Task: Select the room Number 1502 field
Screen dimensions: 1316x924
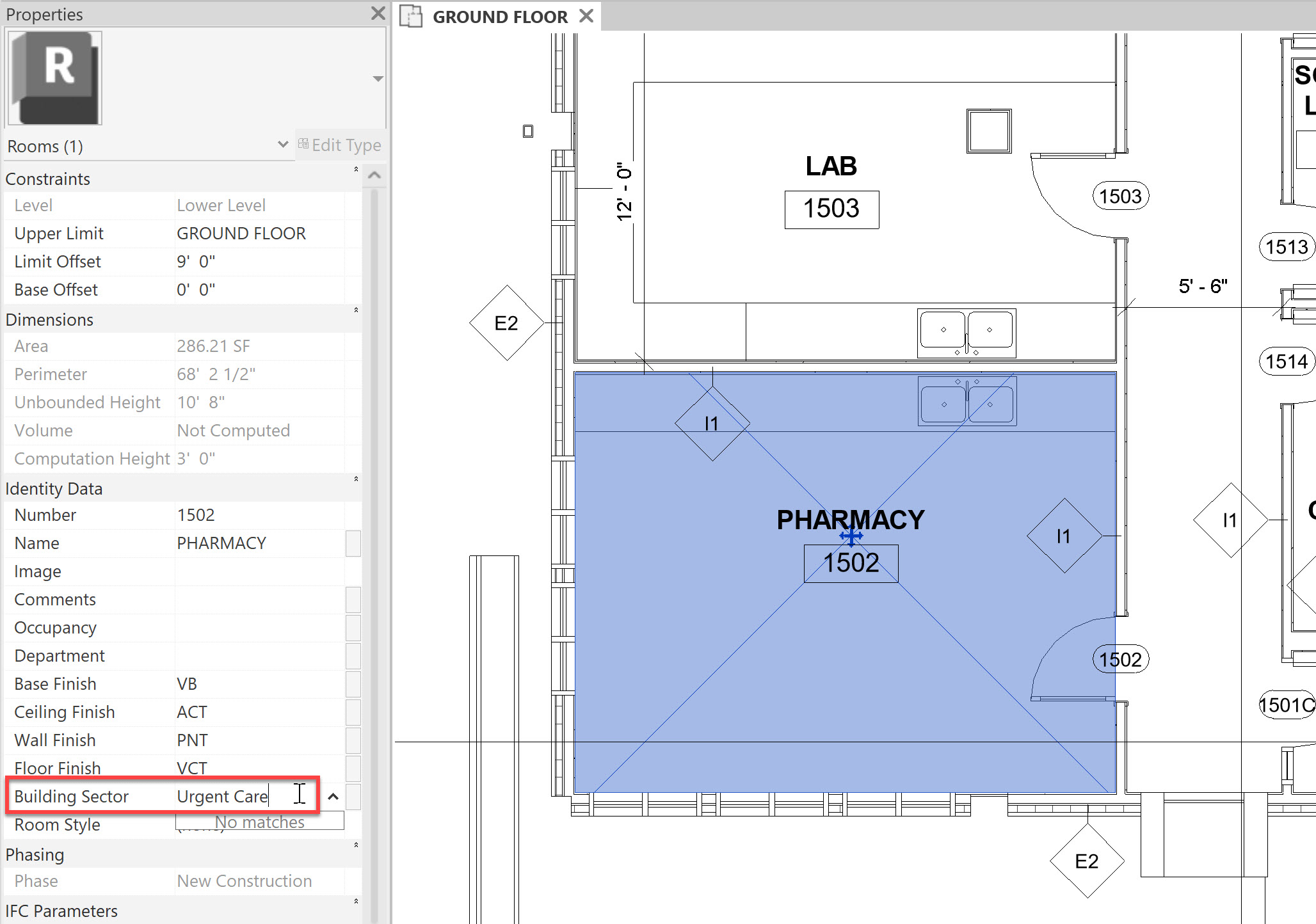Action: point(259,515)
